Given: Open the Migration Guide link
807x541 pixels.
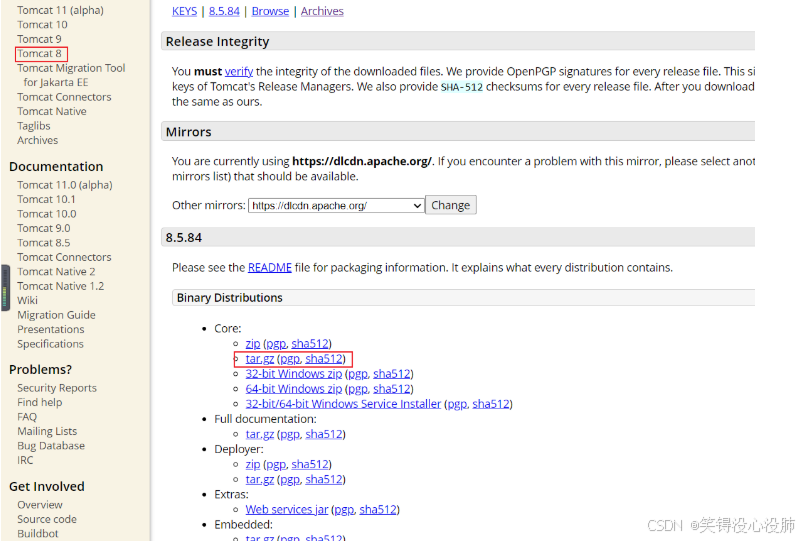Looking at the screenshot, I should click(56, 315).
